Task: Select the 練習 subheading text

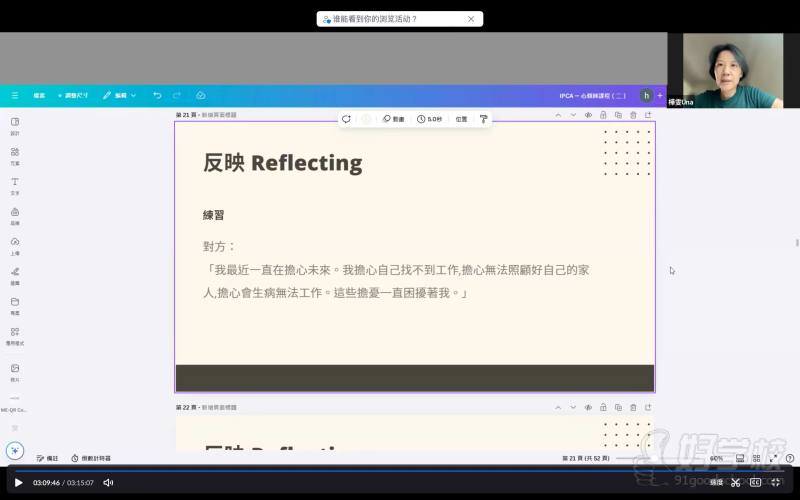Action: click(x=213, y=215)
